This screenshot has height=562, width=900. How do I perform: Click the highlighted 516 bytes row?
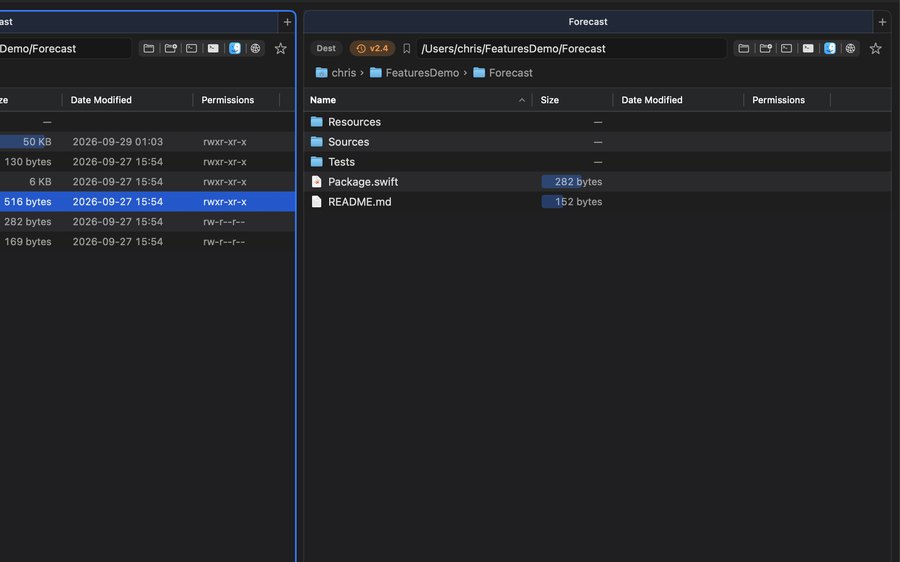pyautogui.click(x=148, y=201)
